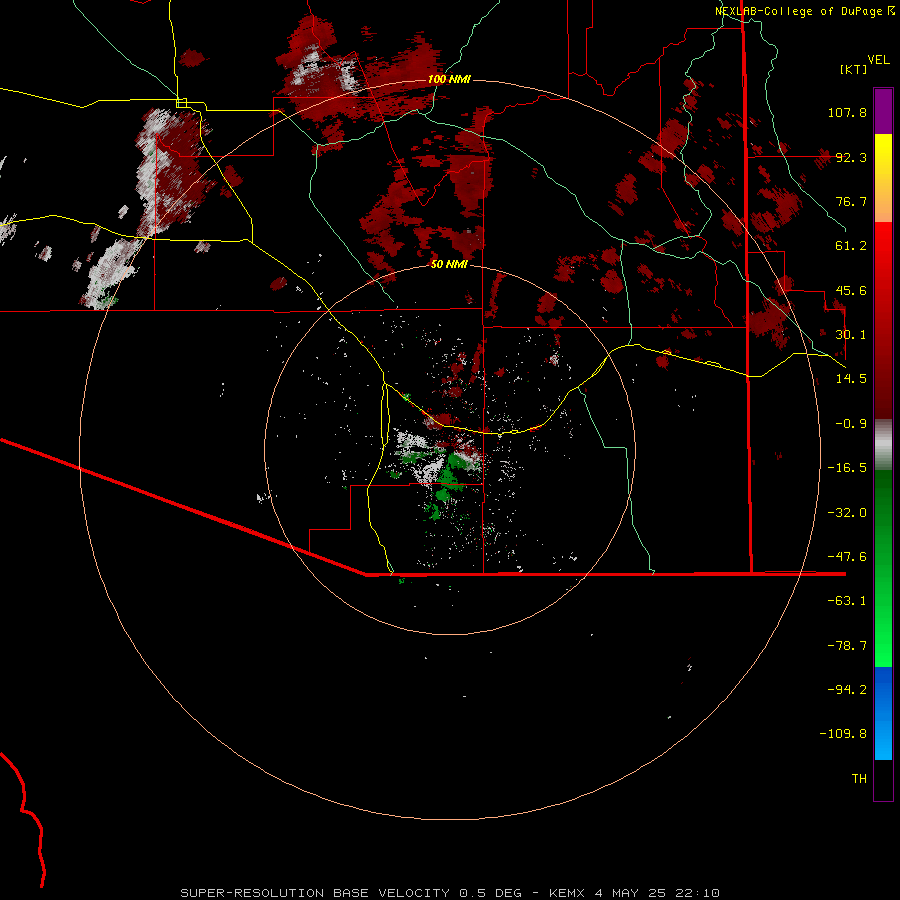The height and width of the screenshot is (900, 900).
Task: Click the '-94.2' scale value
Action: tap(847, 689)
